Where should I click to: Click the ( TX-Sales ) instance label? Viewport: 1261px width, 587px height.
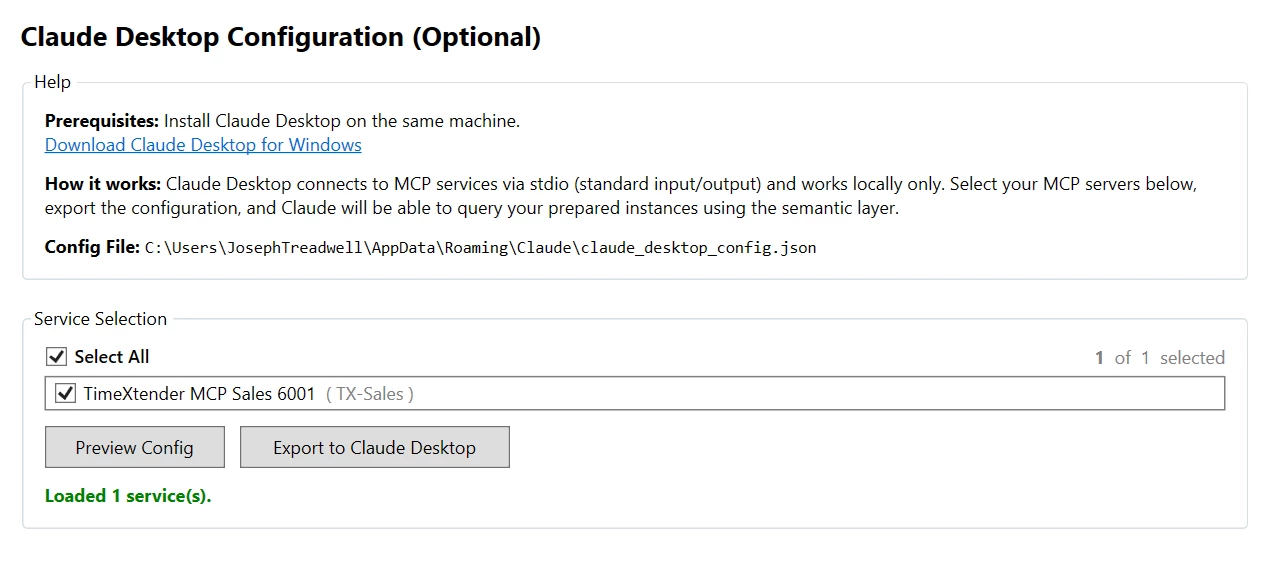(x=370, y=394)
